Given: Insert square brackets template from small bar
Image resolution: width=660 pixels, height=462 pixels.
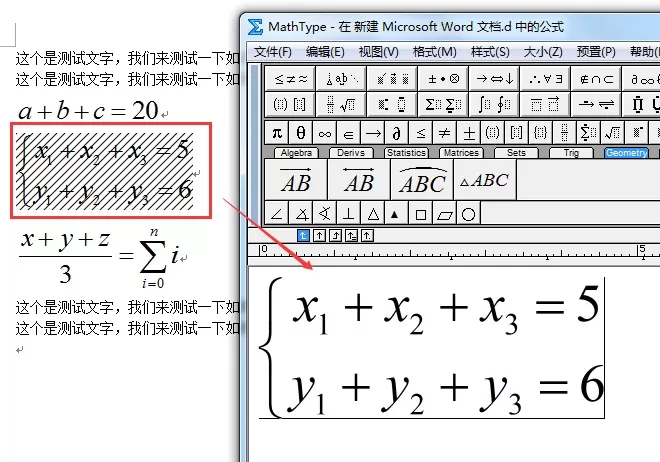Looking at the screenshot, I should point(516,133).
